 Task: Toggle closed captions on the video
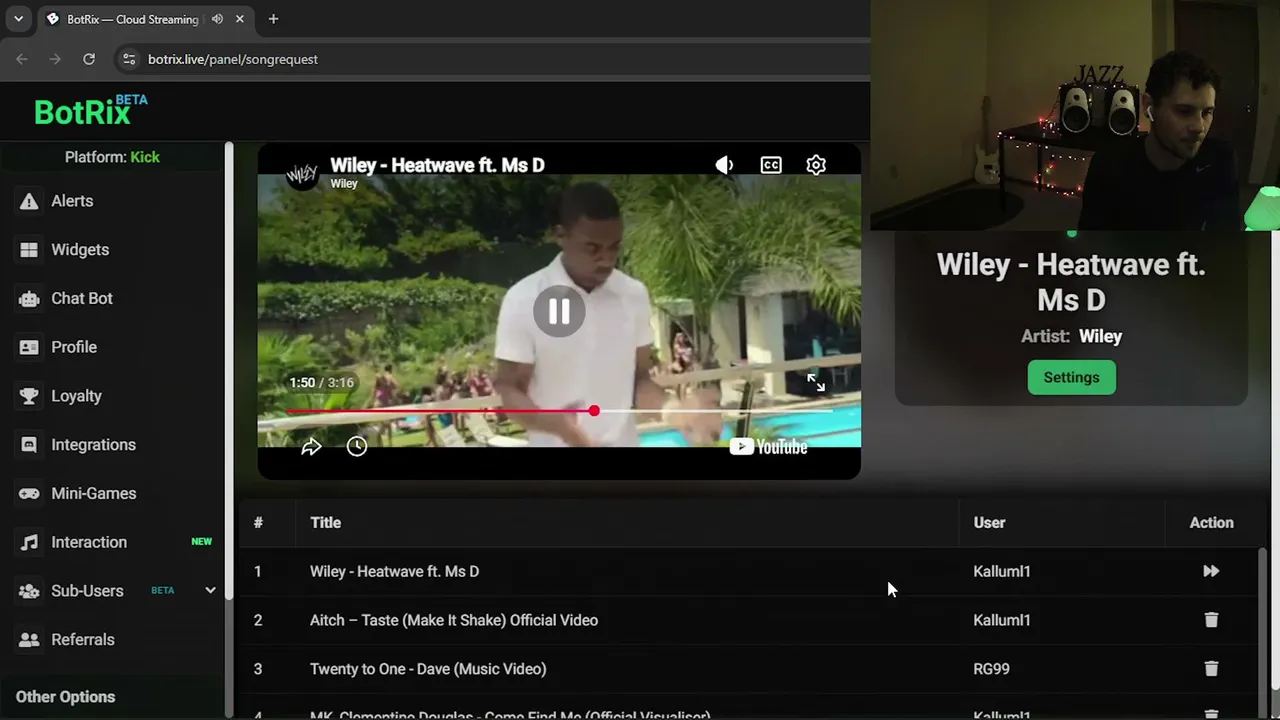point(770,165)
